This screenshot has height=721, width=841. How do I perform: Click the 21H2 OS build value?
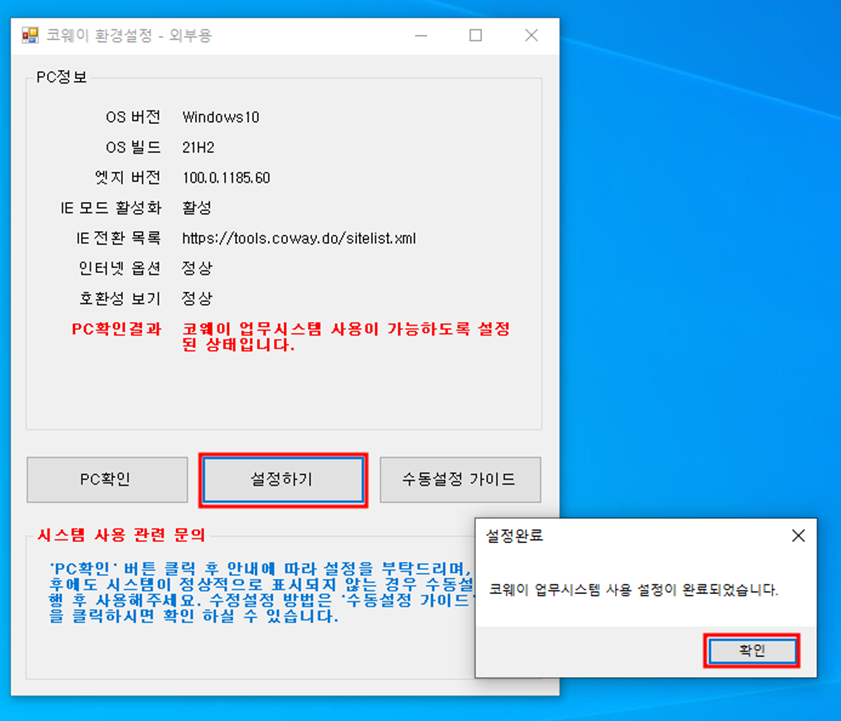198,147
